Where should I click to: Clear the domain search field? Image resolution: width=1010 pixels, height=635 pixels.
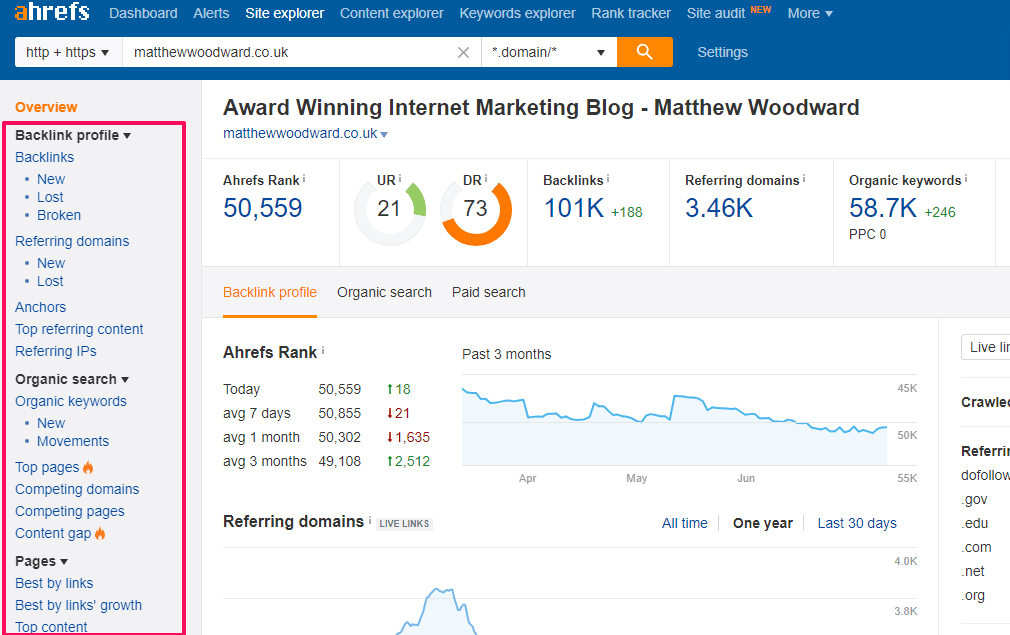tap(463, 52)
